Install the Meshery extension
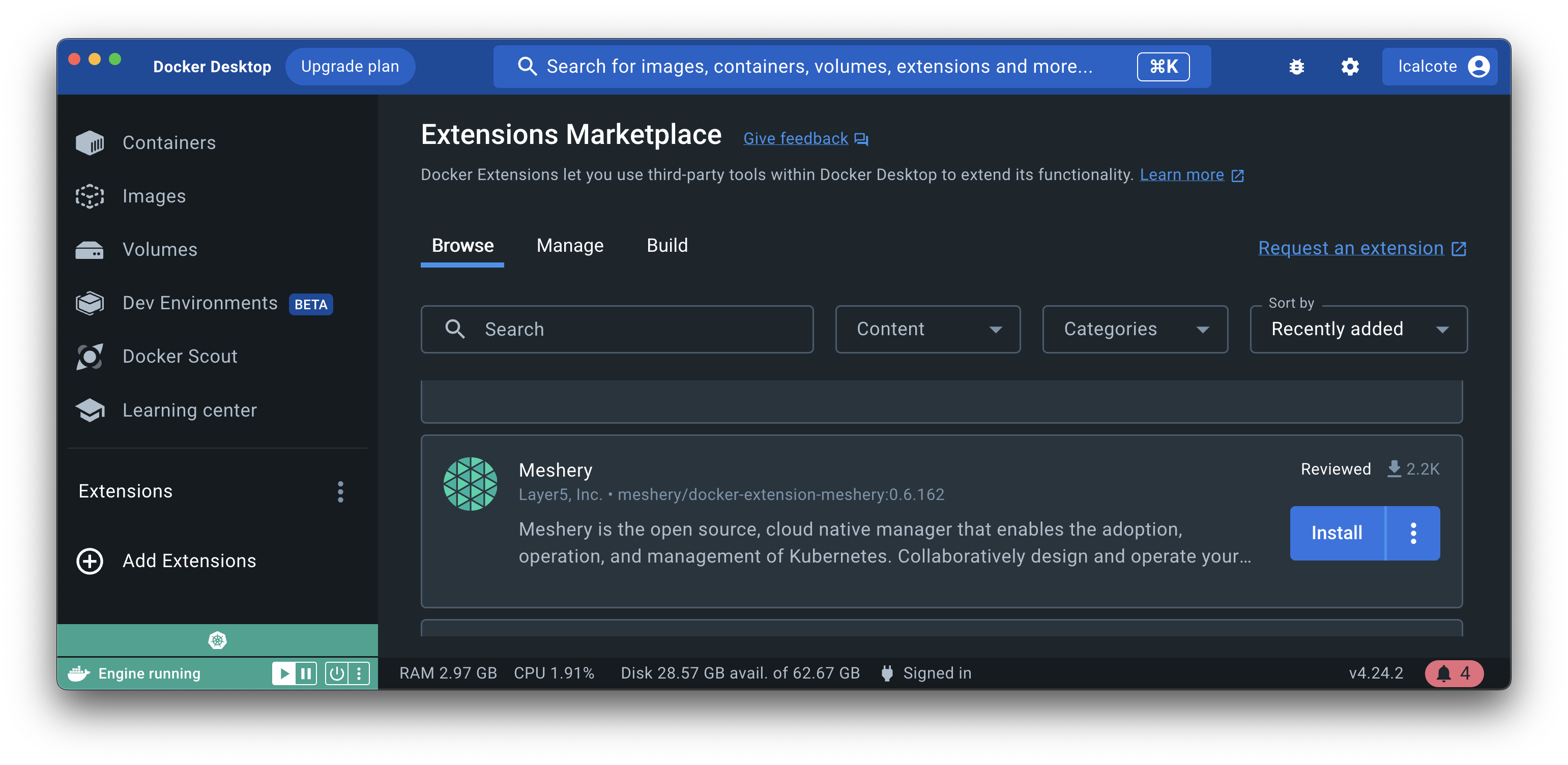Viewport: 1568px width, 765px height. point(1336,533)
